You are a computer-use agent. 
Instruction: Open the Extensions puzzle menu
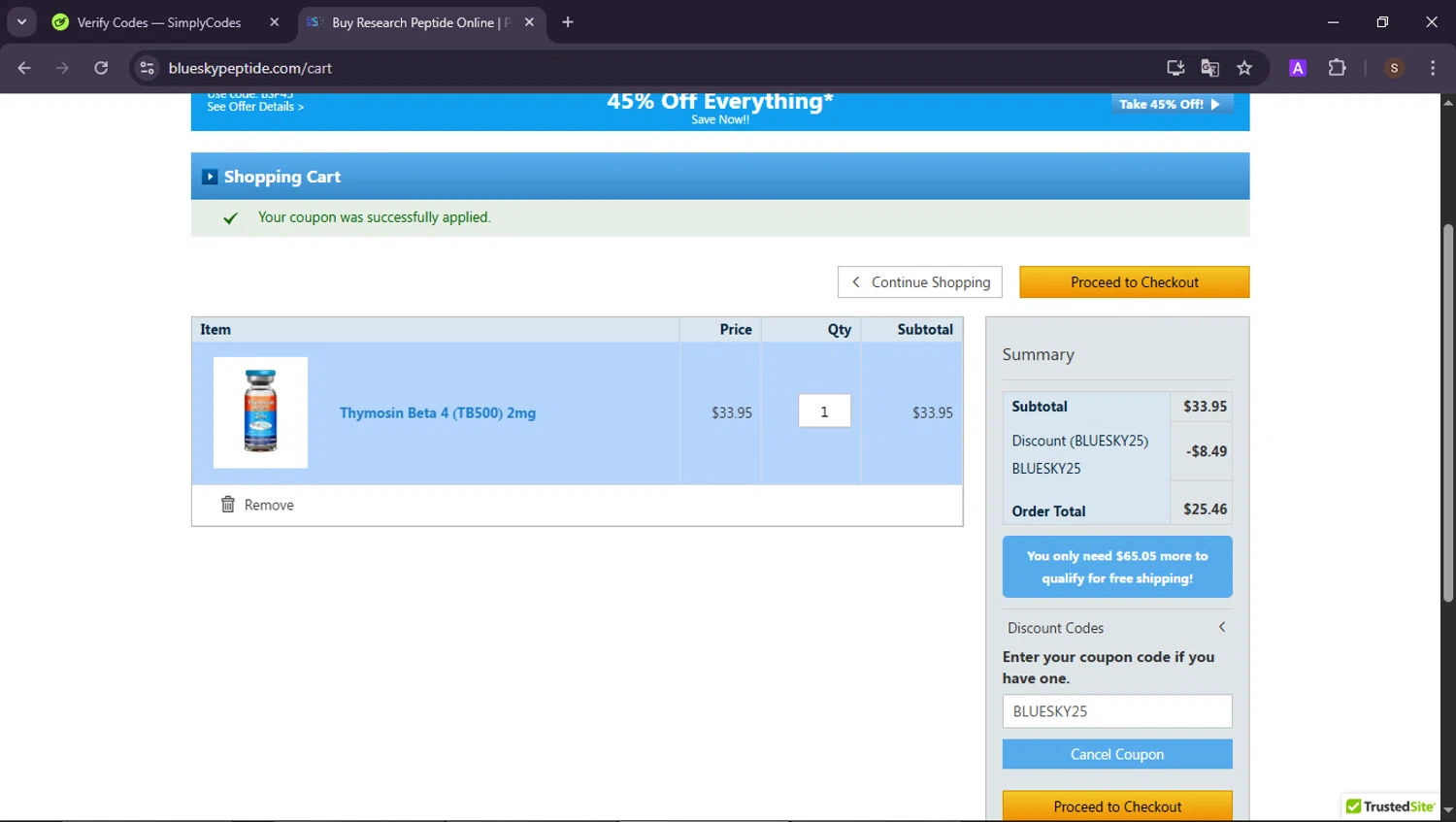[x=1338, y=68]
